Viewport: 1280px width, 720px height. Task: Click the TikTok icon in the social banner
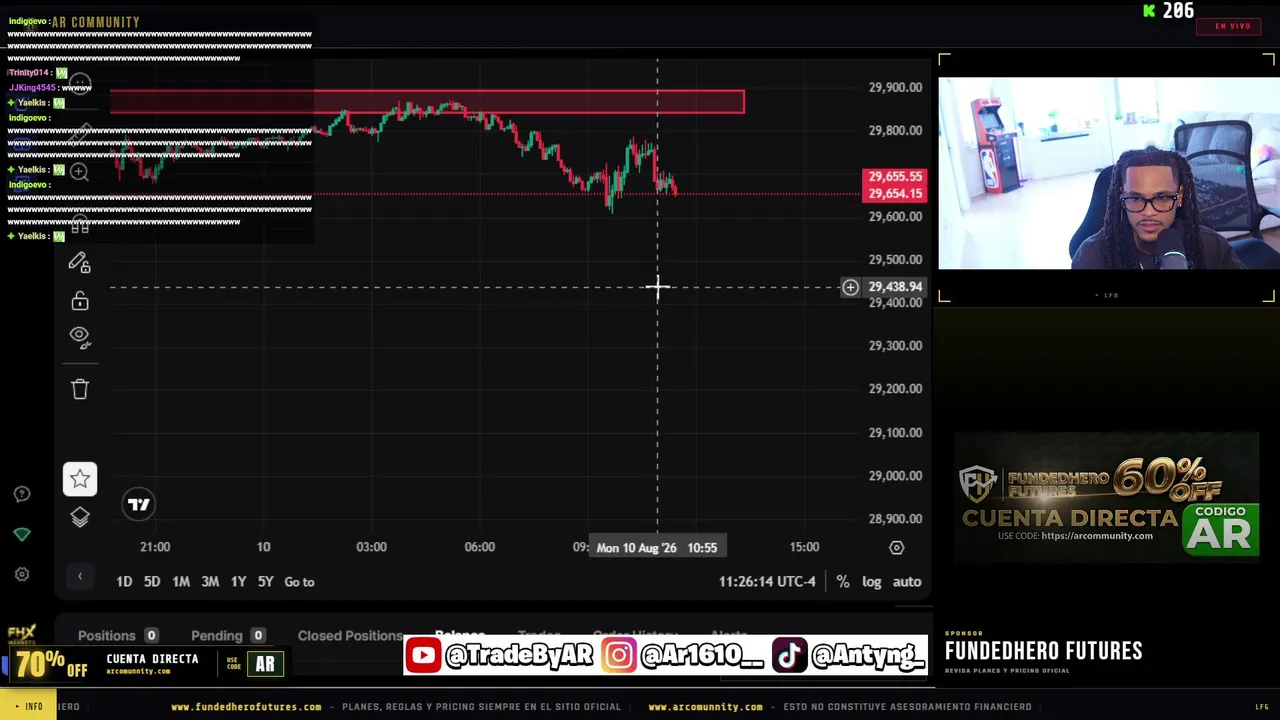[789, 656]
